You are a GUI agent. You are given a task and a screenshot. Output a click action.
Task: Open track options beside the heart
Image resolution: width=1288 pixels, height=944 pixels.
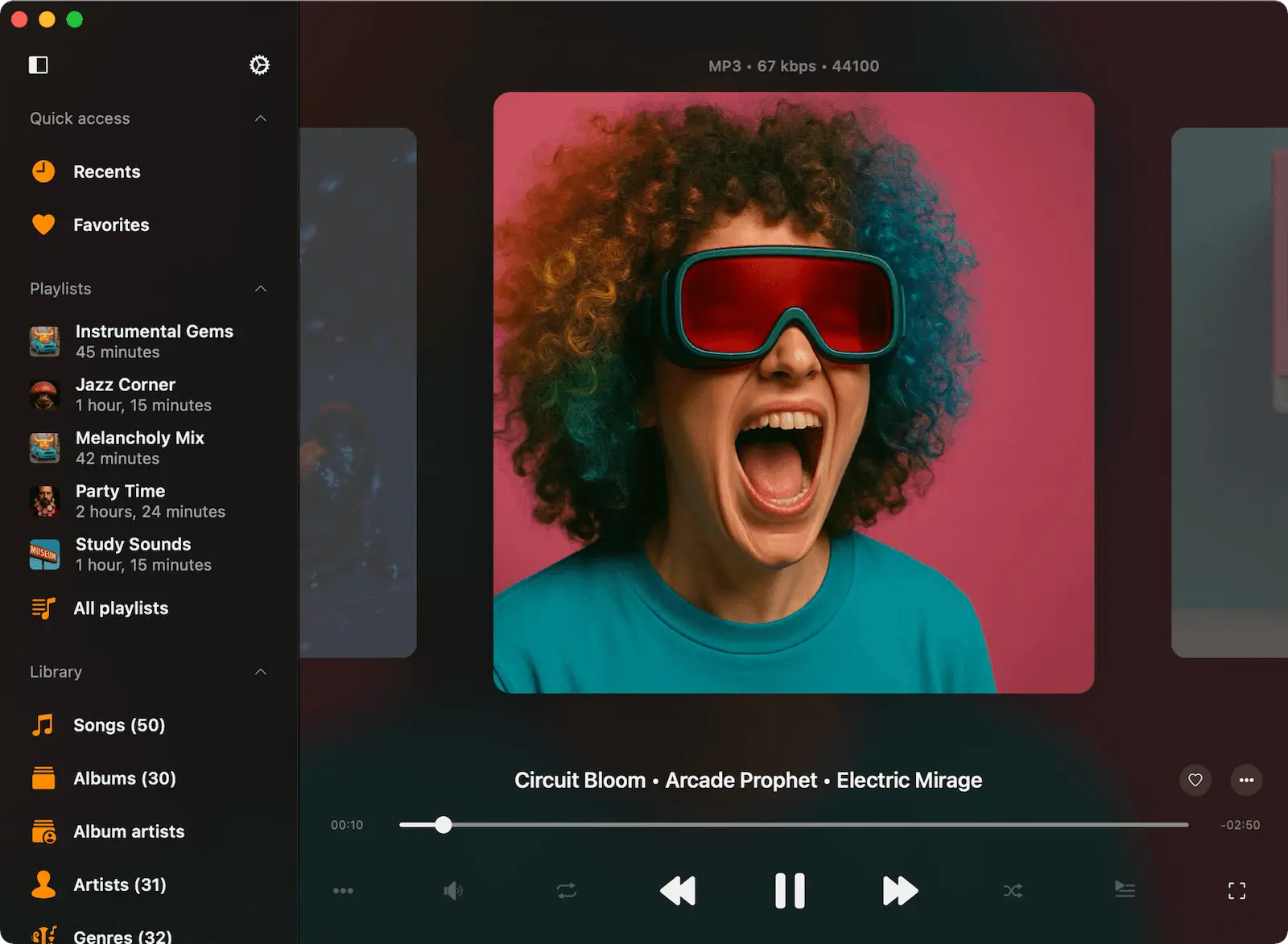[1246, 780]
